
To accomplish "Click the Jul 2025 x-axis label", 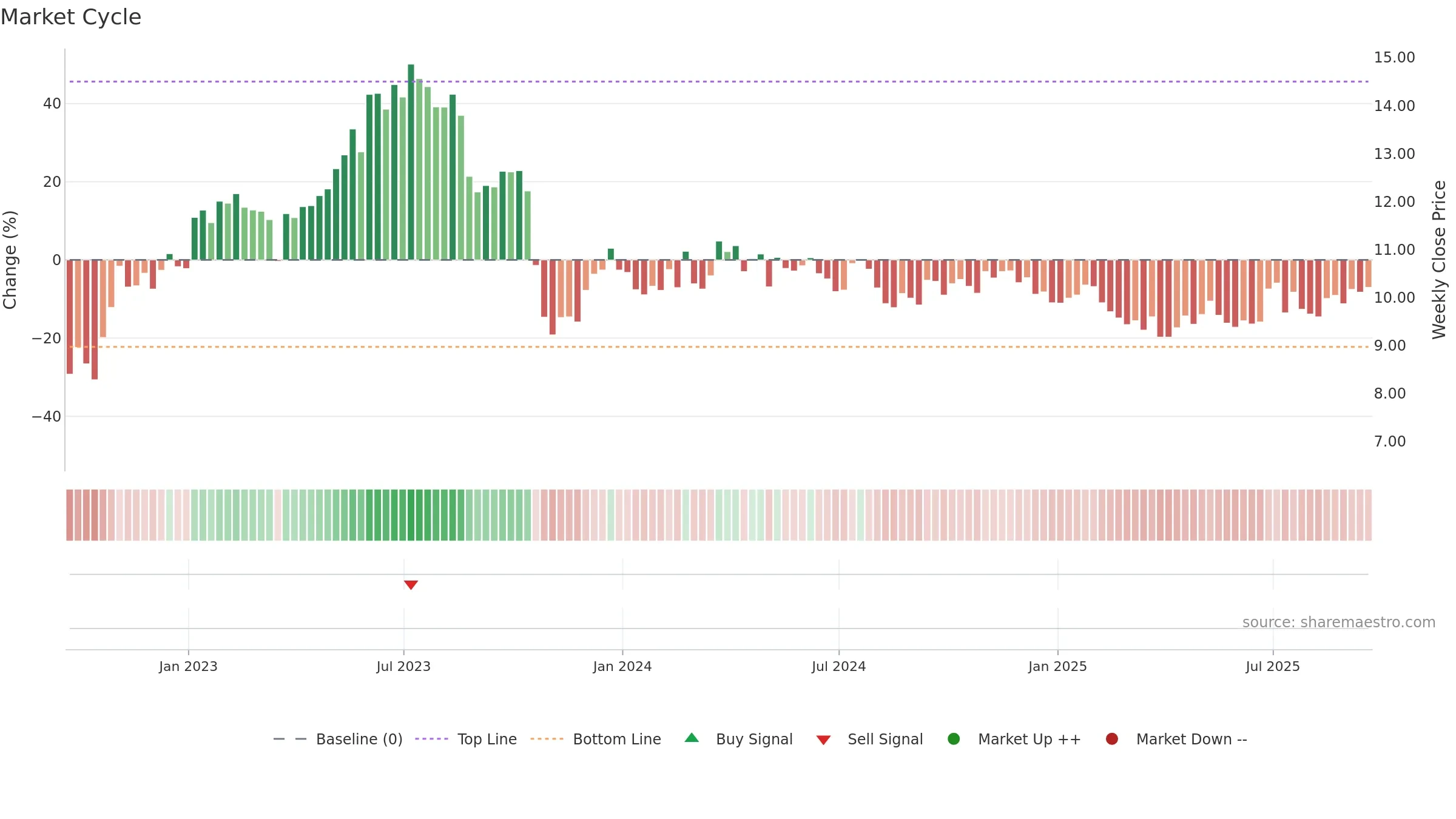I will pos(1273,666).
